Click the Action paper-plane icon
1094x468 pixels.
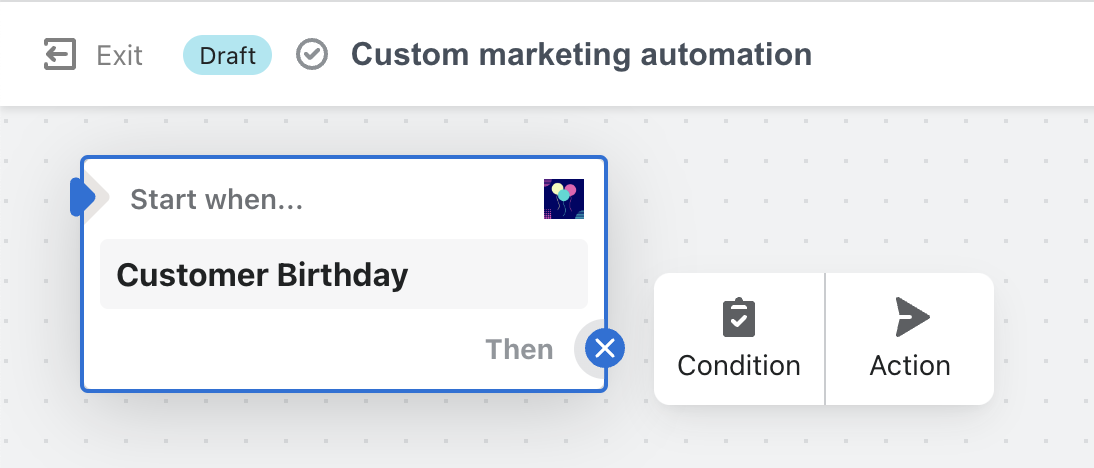[x=911, y=317]
